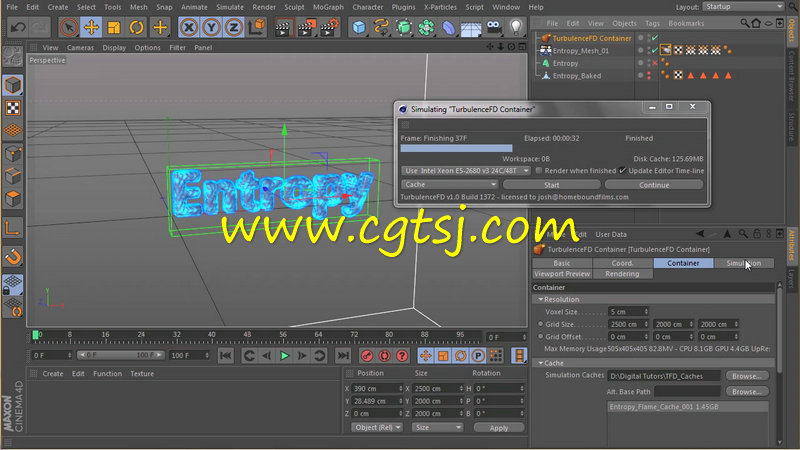The width and height of the screenshot is (800, 450).
Task: Open the Object (Rel) dropdown
Action: 377,428
